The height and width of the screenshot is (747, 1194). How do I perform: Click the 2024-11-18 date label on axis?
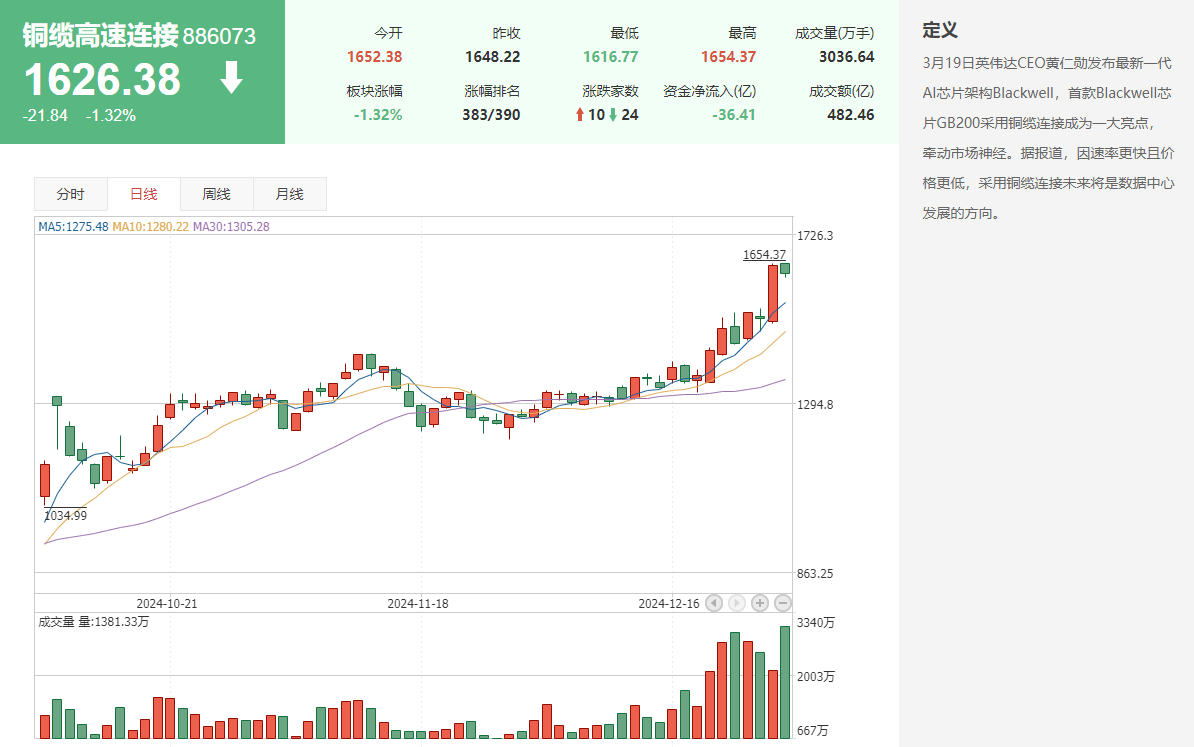[416, 603]
